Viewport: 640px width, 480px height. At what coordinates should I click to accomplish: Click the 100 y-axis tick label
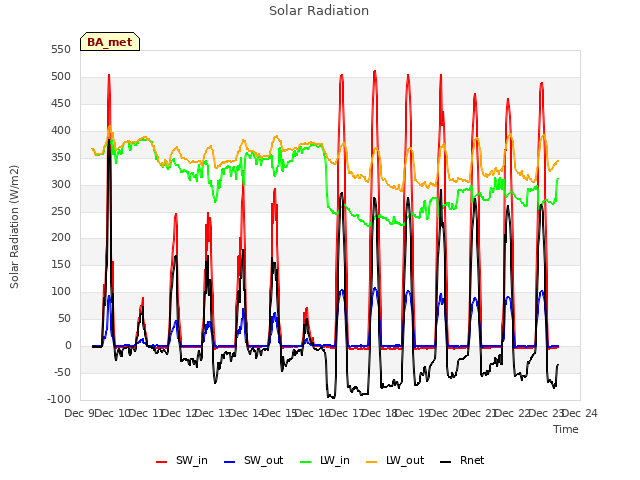61,291
